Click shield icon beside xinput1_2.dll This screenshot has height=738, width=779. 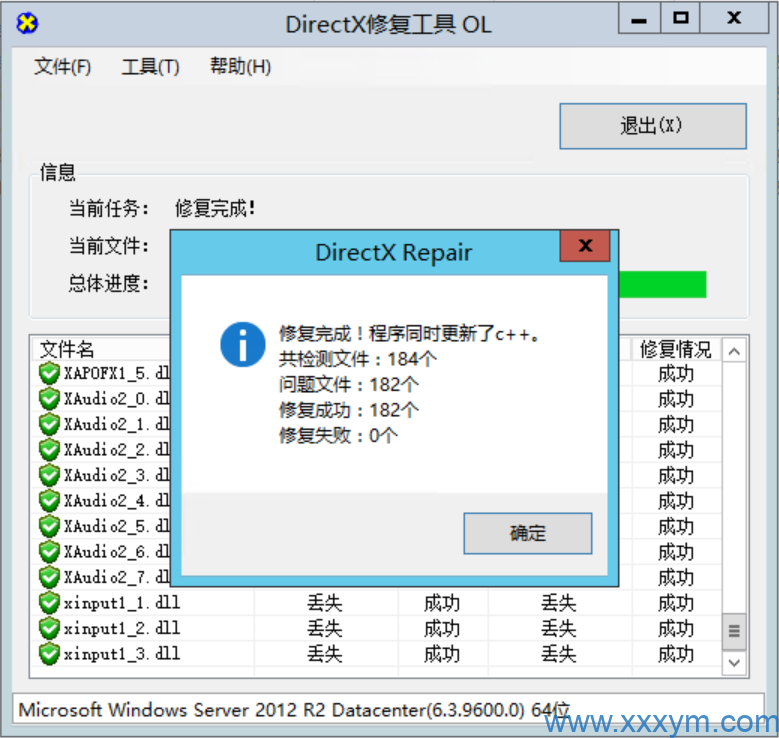click(x=49, y=628)
